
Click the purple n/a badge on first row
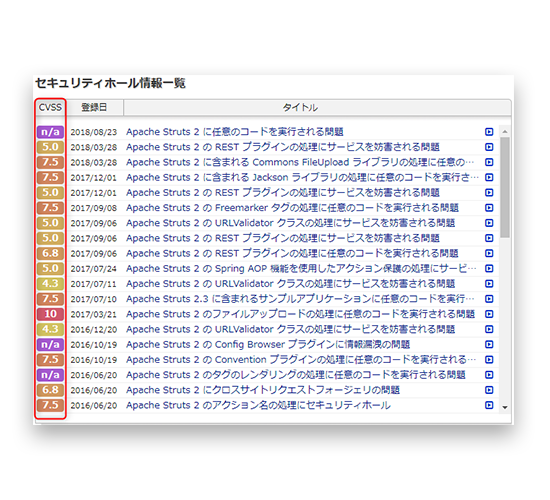coord(51,132)
